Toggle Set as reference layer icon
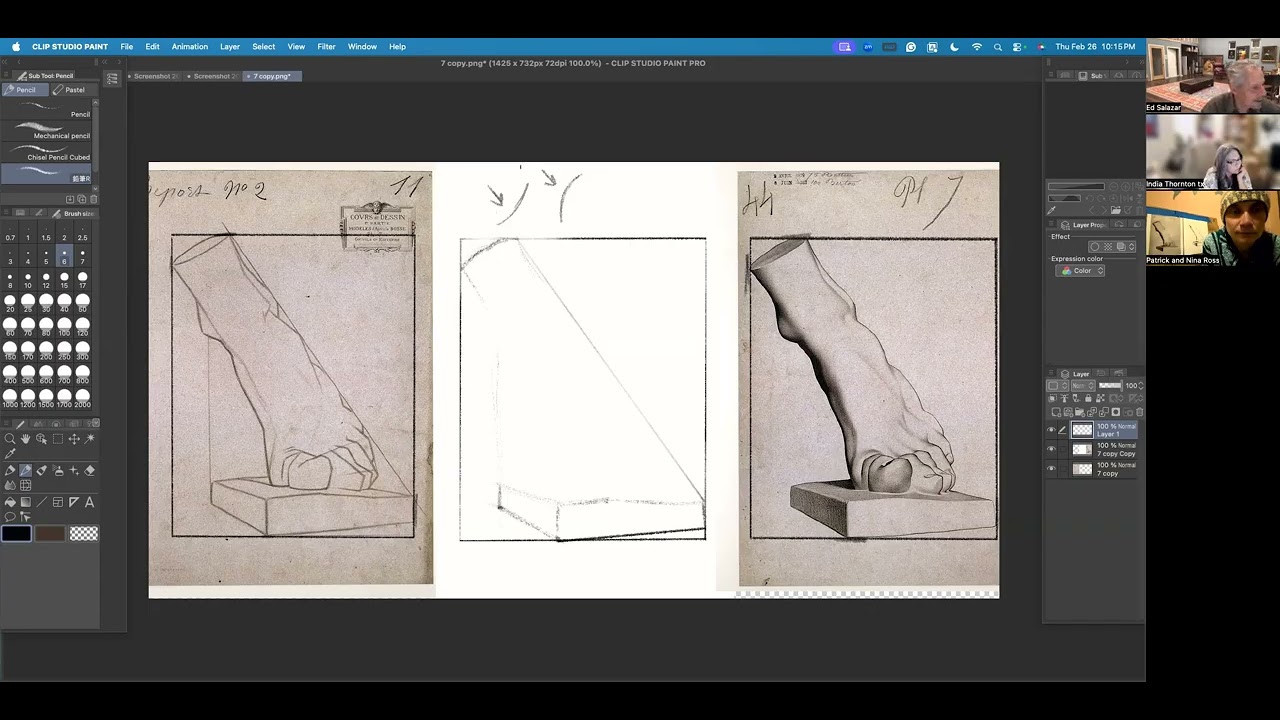The height and width of the screenshot is (720, 1280). click(x=1064, y=398)
